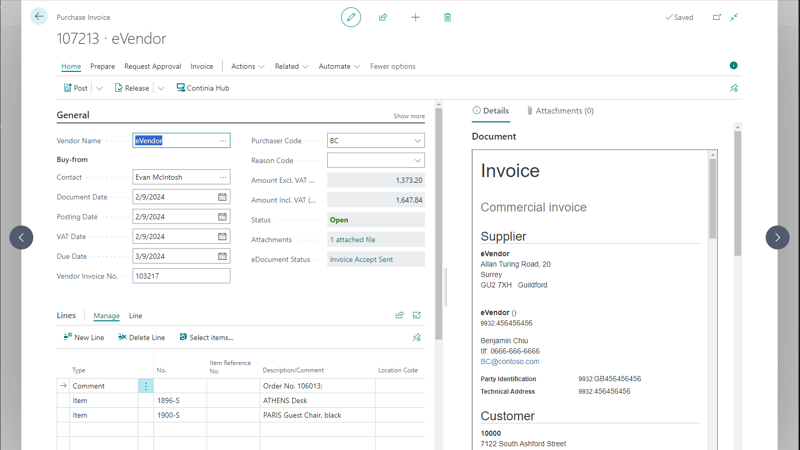Open the Prepare menu tab
800x450 pixels.
pyautogui.click(x=102, y=66)
